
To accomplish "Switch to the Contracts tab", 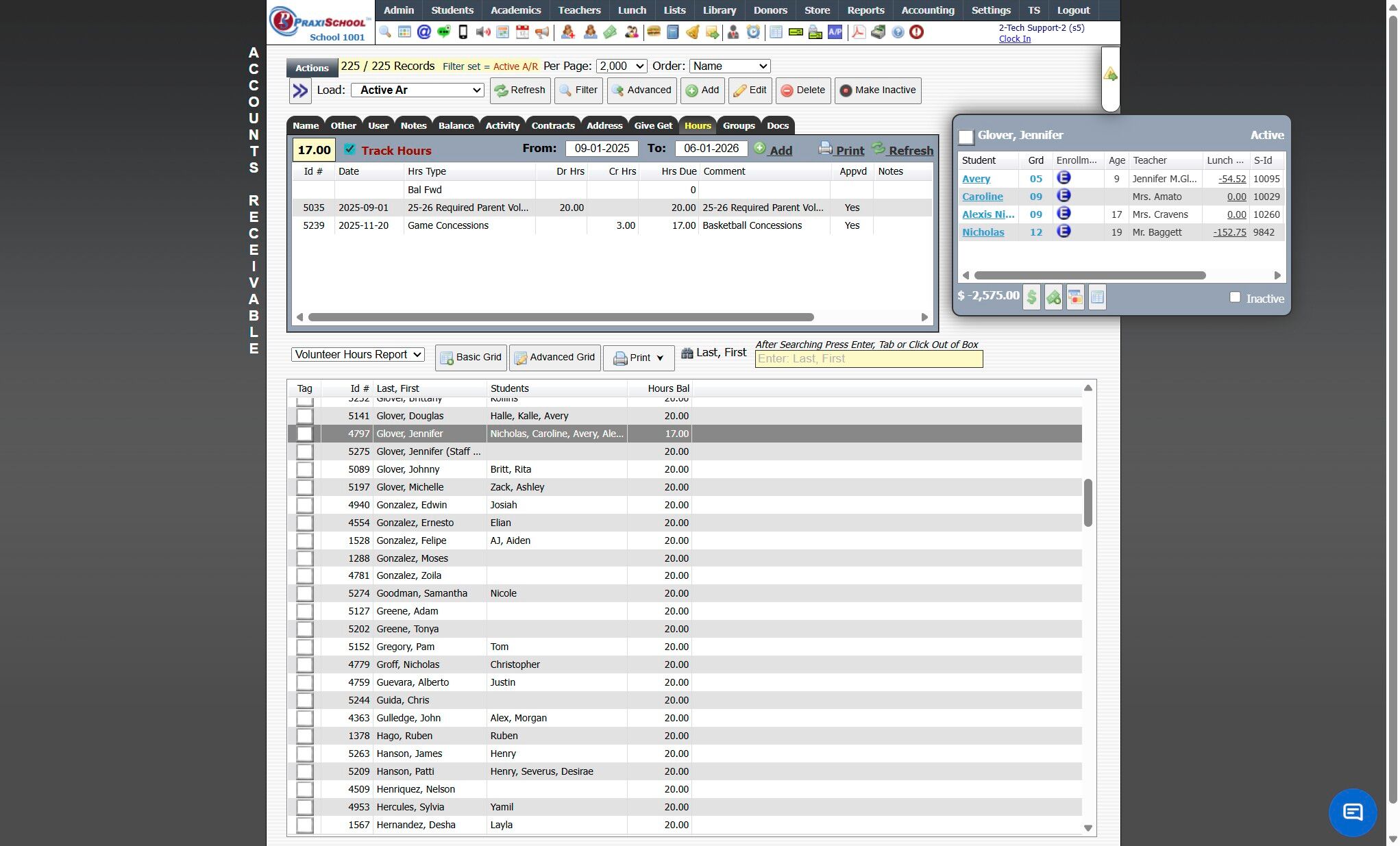I will pyautogui.click(x=552, y=125).
